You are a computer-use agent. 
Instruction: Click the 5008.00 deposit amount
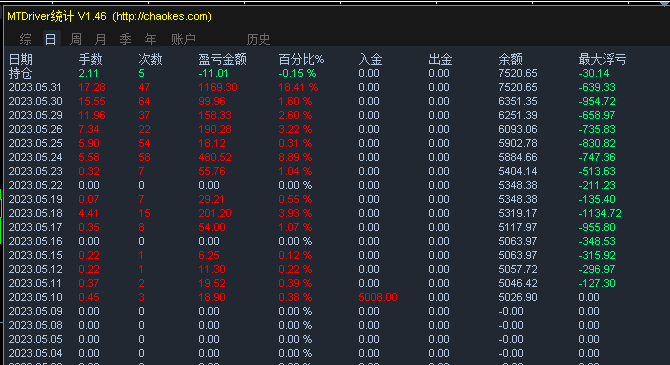point(378,297)
